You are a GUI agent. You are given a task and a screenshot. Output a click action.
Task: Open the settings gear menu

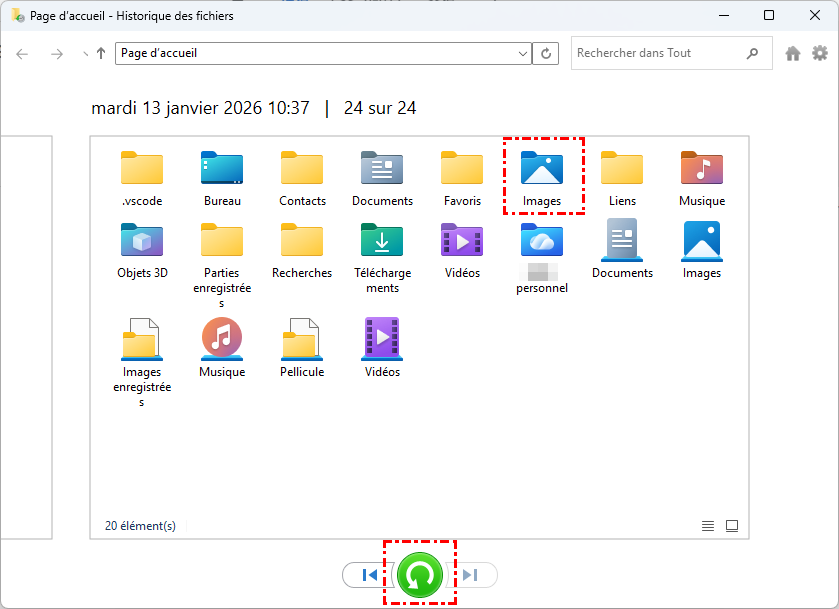pyautogui.click(x=820, y=54)
